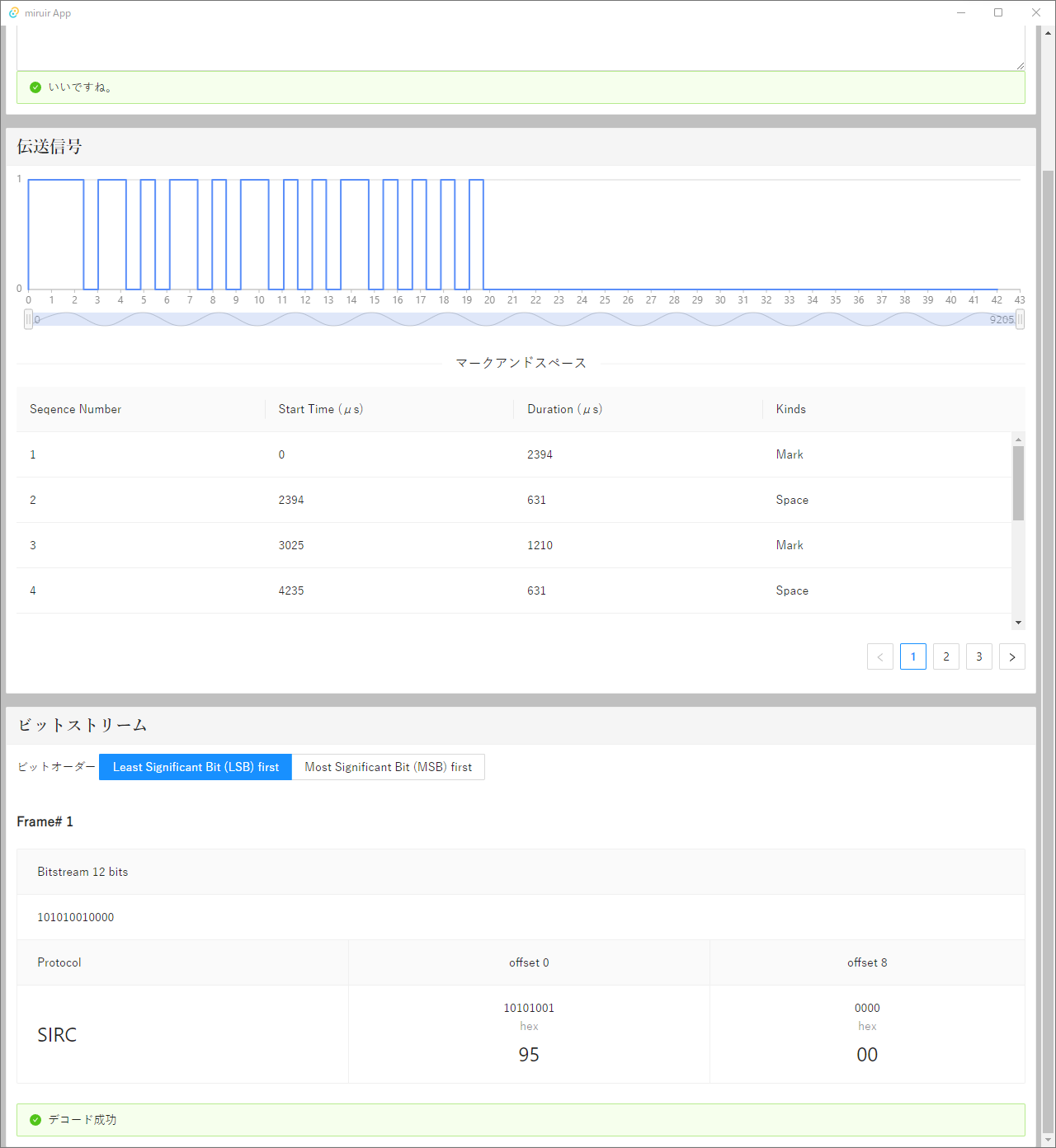Select Most Significant Bit (MSB) first

tap(388, 767)
